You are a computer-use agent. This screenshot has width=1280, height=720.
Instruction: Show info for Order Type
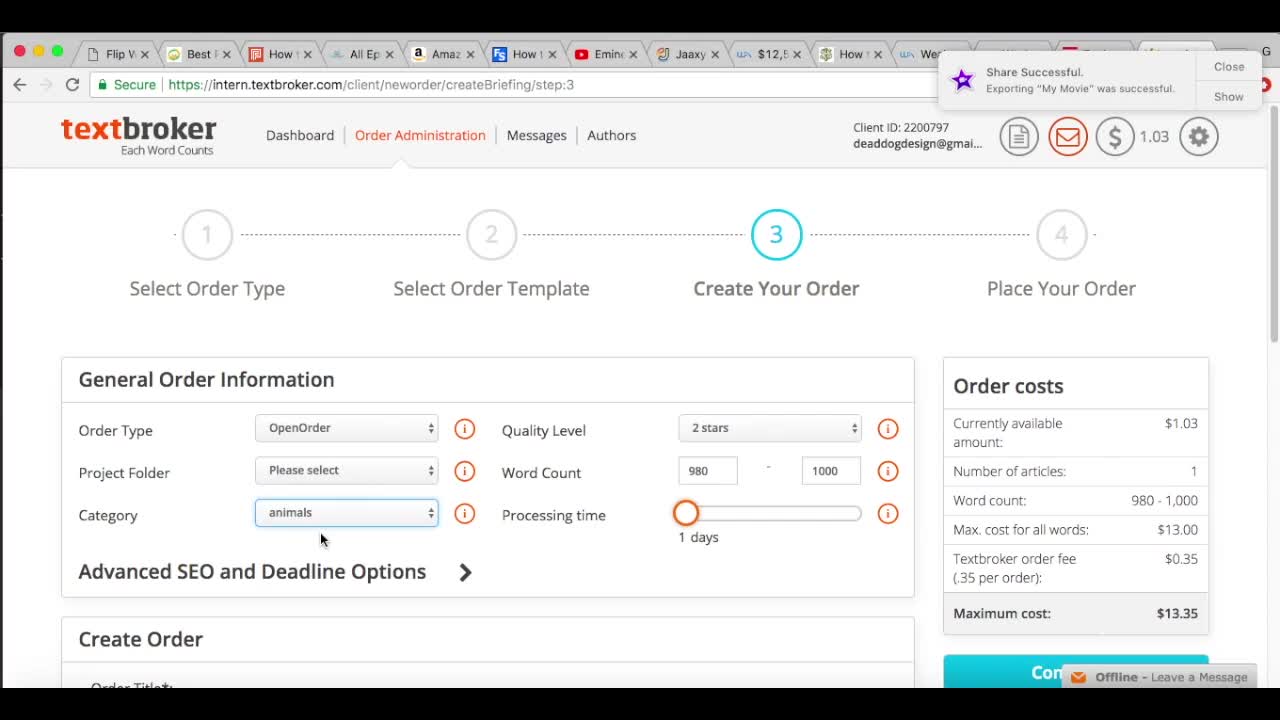click(x=465, y=429)
